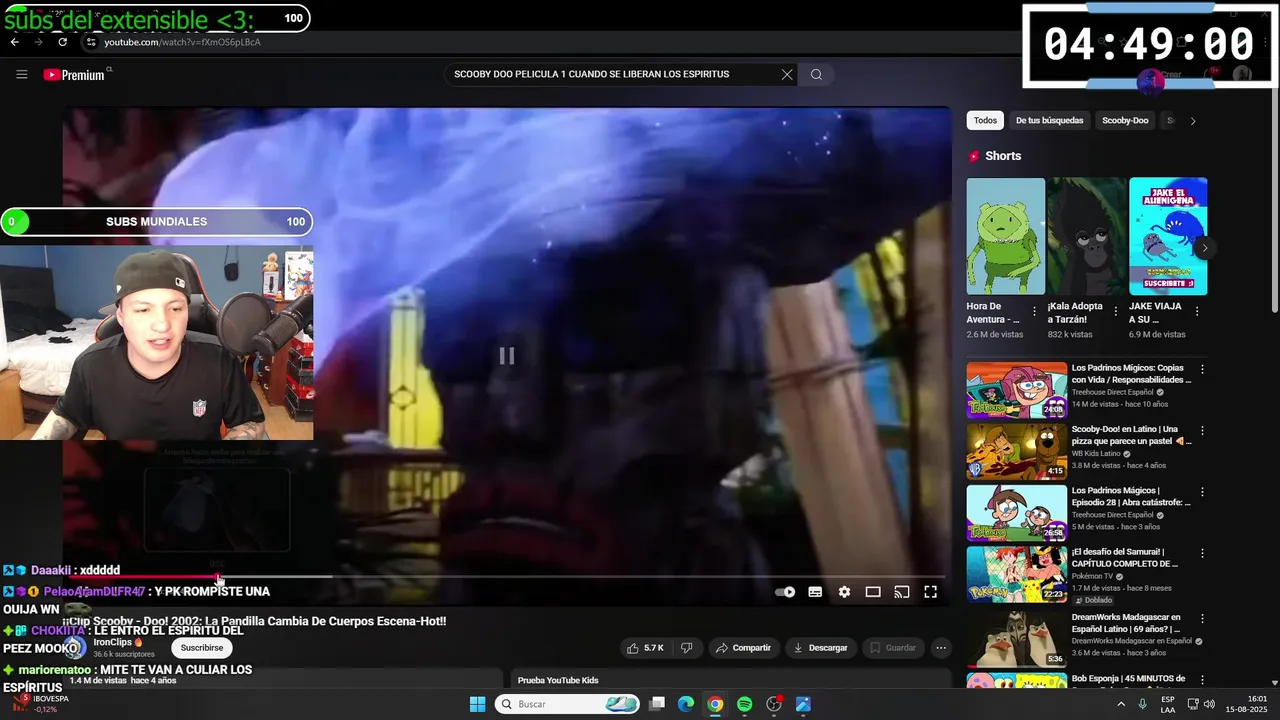This screenshot has width=1280, height=720.
Task: Cast video to TV icon
Action: click(x=902, y=592)
